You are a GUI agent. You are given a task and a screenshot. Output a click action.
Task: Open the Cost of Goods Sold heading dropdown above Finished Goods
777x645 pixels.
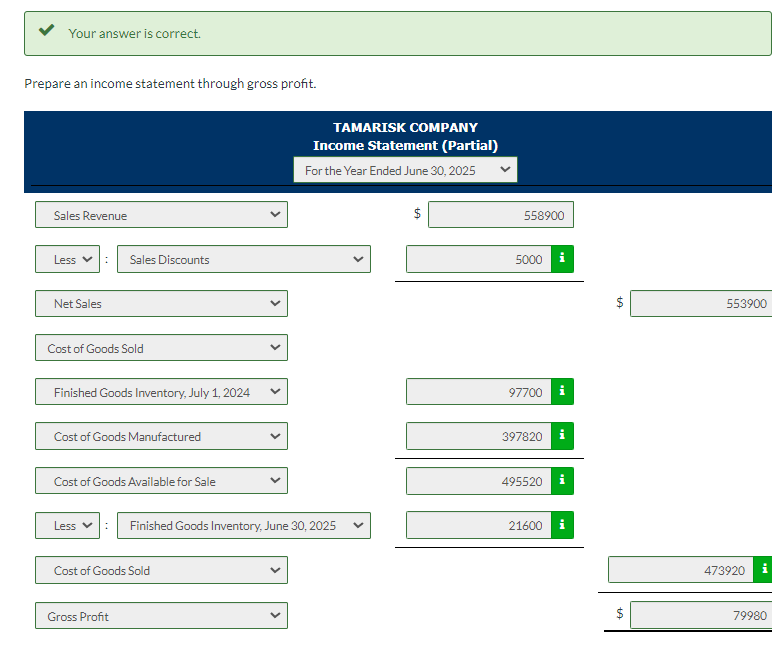(162, 348)
